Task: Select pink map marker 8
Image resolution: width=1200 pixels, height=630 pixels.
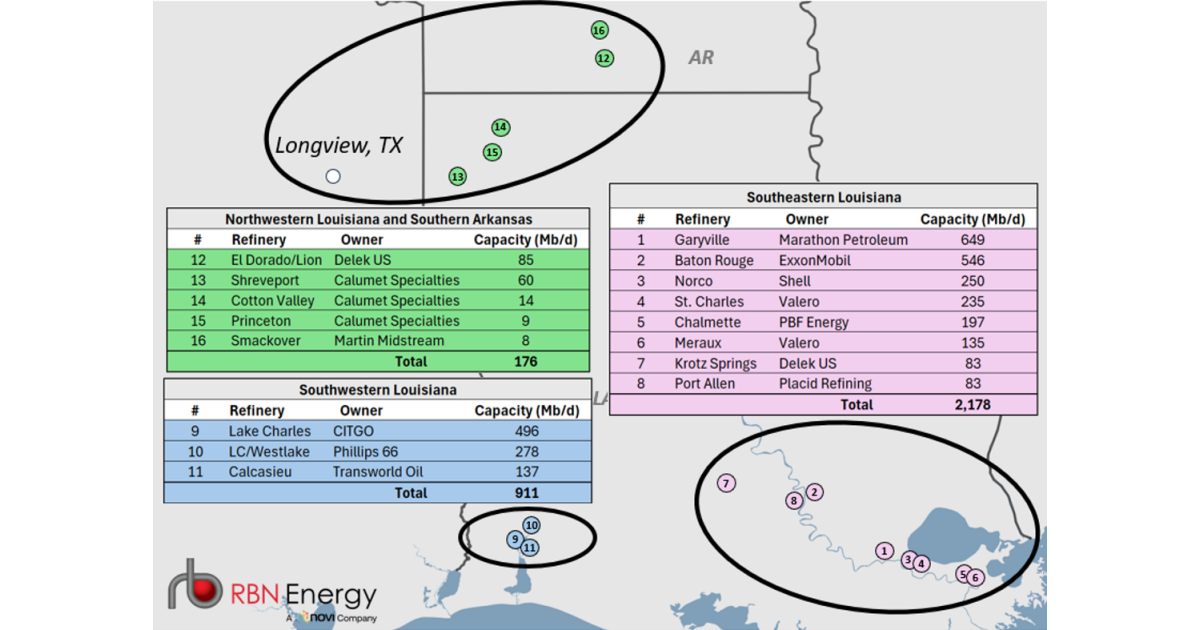Action: pos(794,501)
